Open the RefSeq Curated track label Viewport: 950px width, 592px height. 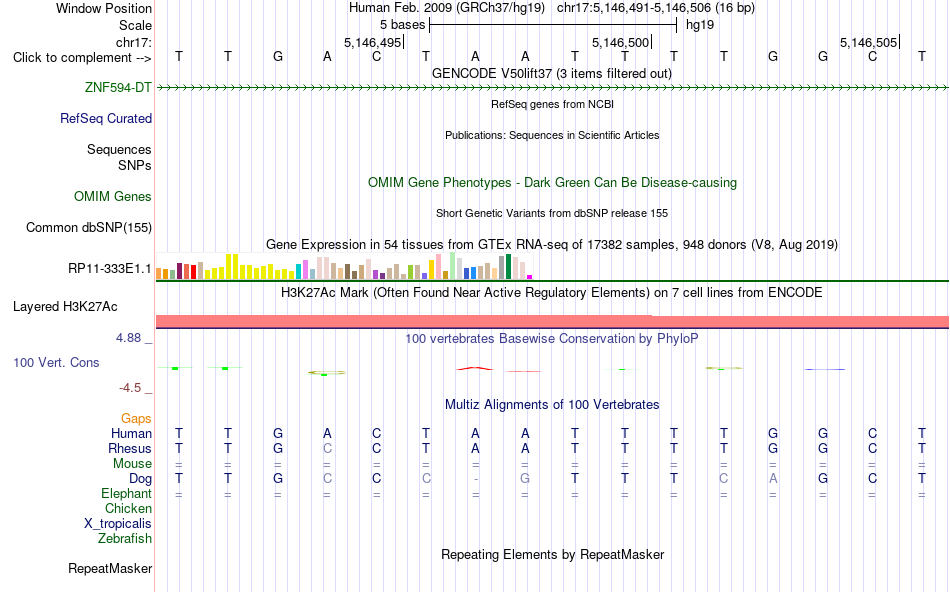(x=106, y=118)
